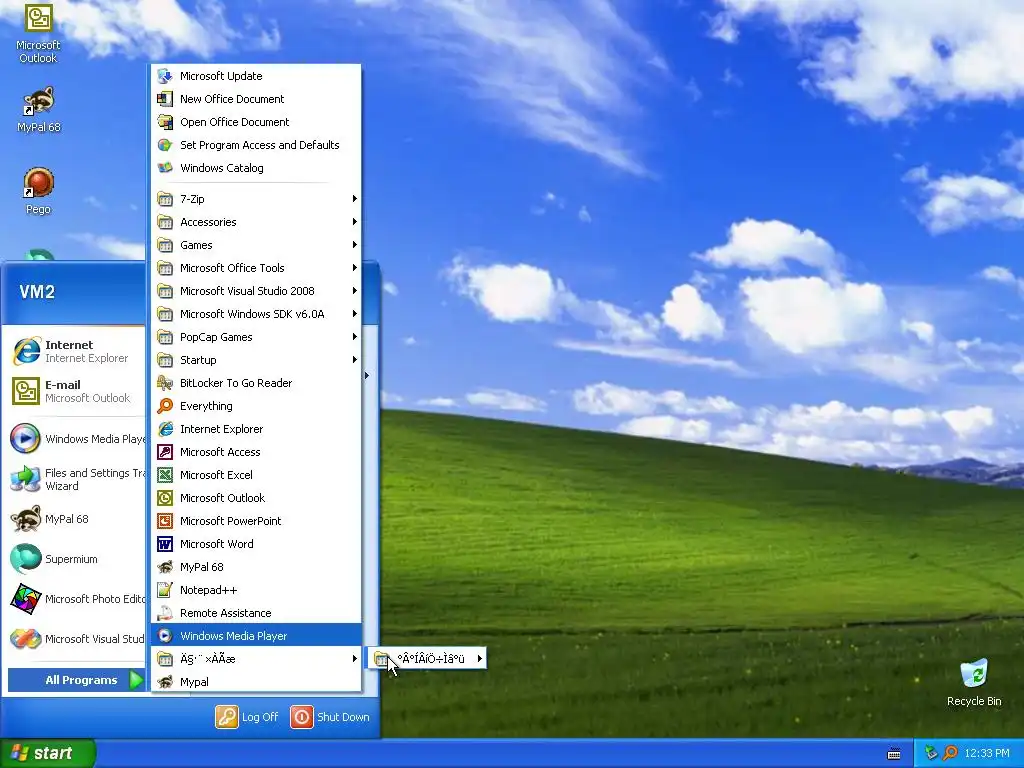Viewport: 1024px width, 768px height.
Task: Click the Start button
Action: (48, 753)
